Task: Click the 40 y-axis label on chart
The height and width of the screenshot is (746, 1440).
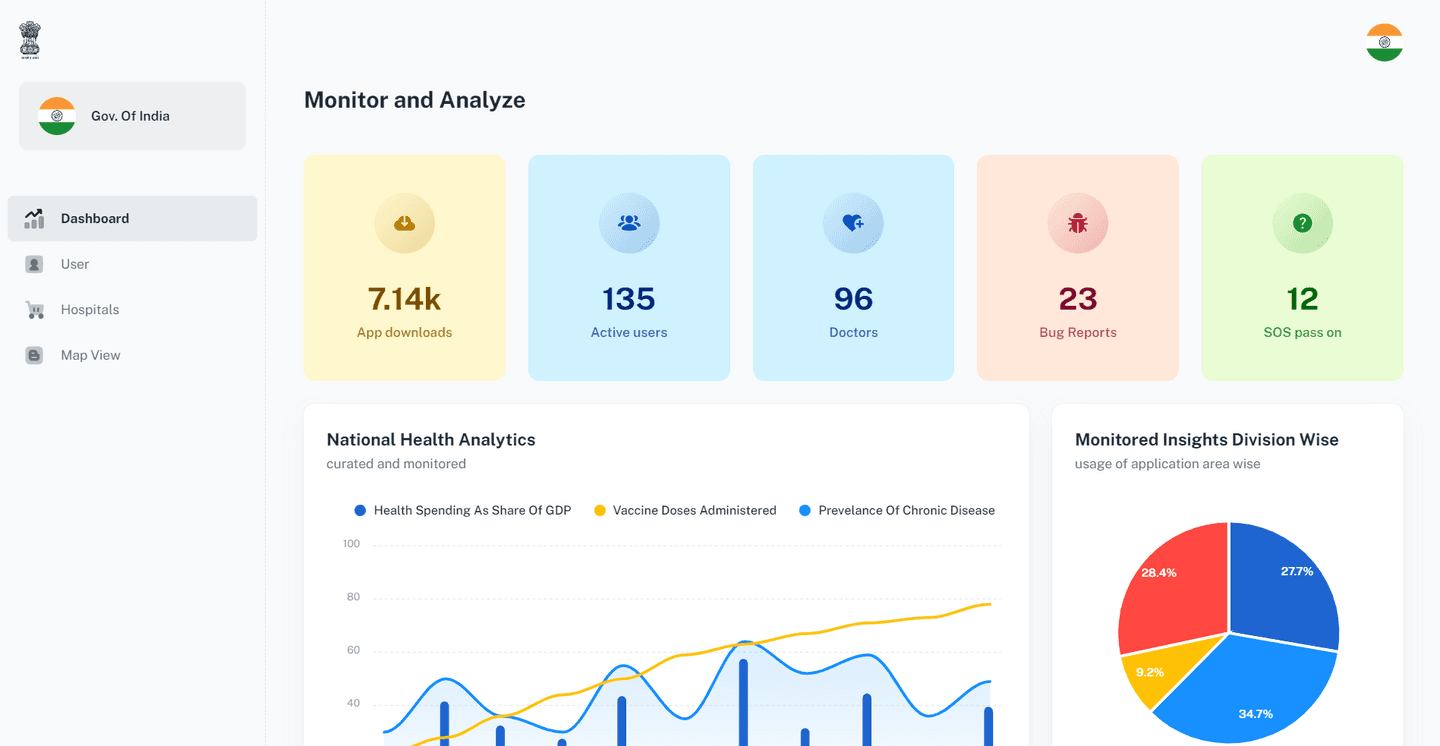Action: click(353, 704)
